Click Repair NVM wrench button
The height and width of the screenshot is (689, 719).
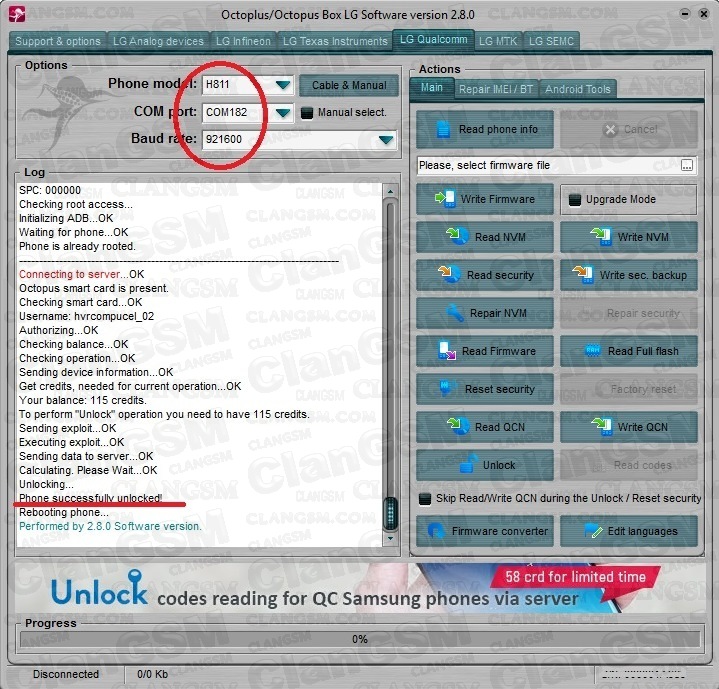484,313
